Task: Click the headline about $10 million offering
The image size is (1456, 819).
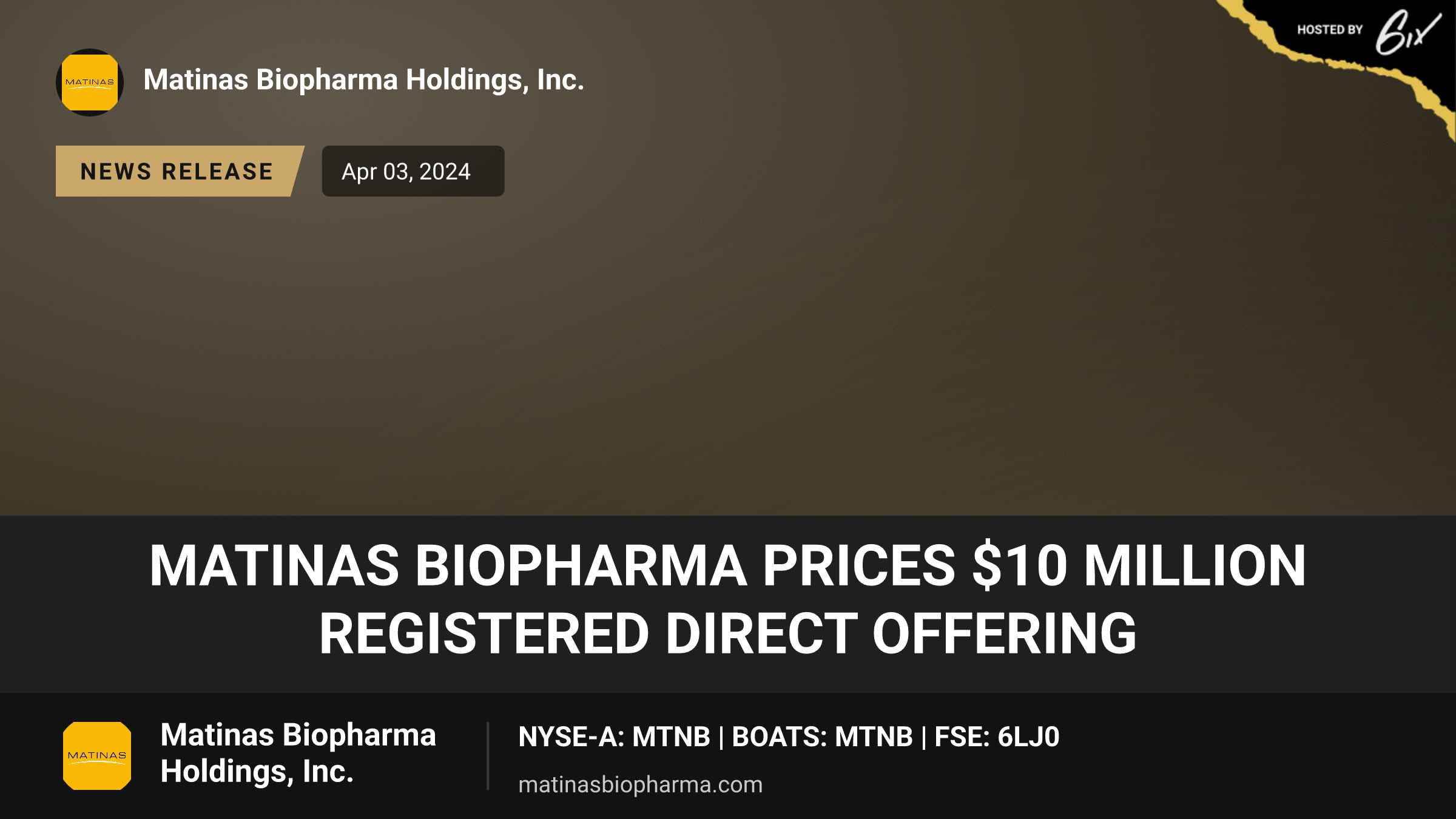Action: point(728,599)
